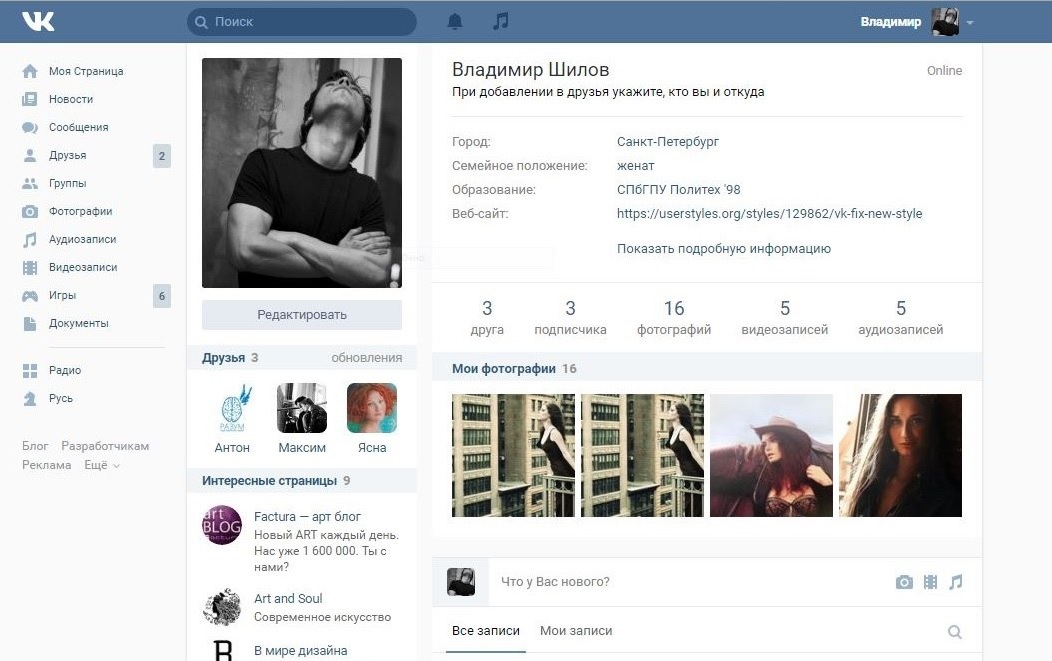Screen dimensions: 1052x661
Task: Attach a photo via camera icon in post box
Action: [904, 582]
